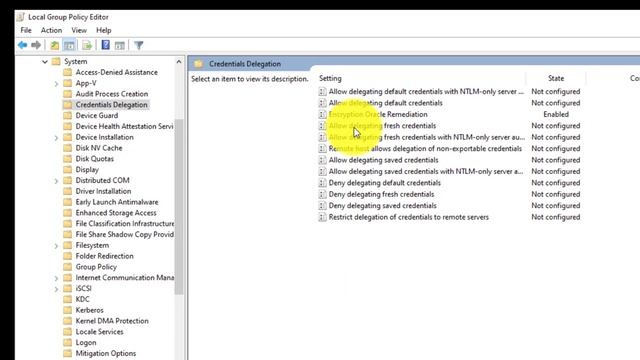Open the Help toolbar icon
Screen dimensions: 640x360
105,45
